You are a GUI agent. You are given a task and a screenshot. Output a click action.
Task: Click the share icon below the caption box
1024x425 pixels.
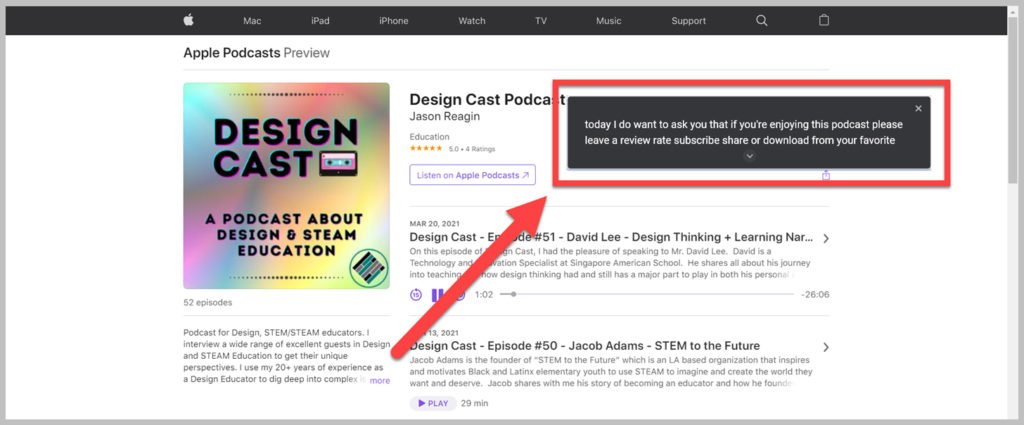click(x=825, y=175)
